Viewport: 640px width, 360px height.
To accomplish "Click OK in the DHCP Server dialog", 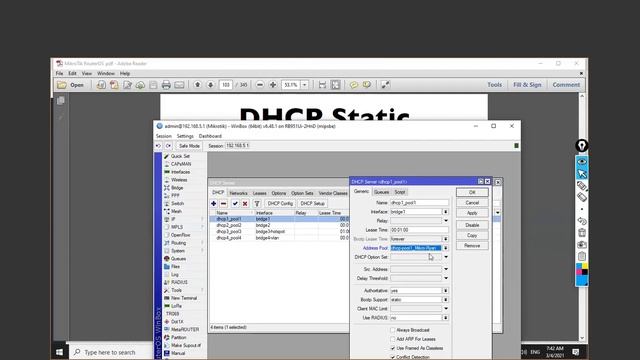I will (x=472, y=192).
